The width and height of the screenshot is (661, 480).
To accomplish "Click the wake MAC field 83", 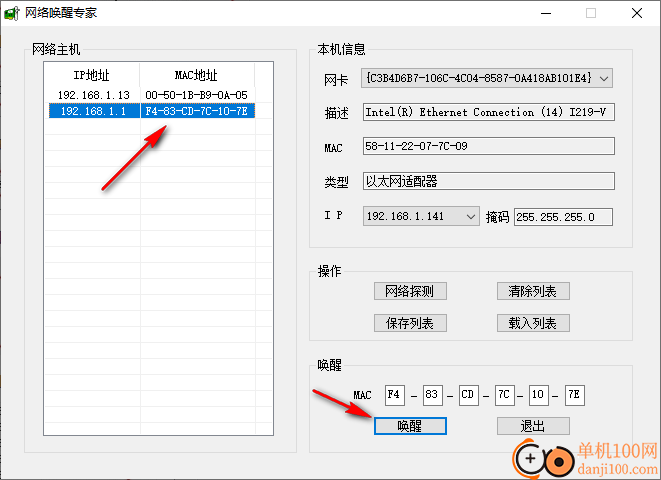I will (x=433, y=395).
